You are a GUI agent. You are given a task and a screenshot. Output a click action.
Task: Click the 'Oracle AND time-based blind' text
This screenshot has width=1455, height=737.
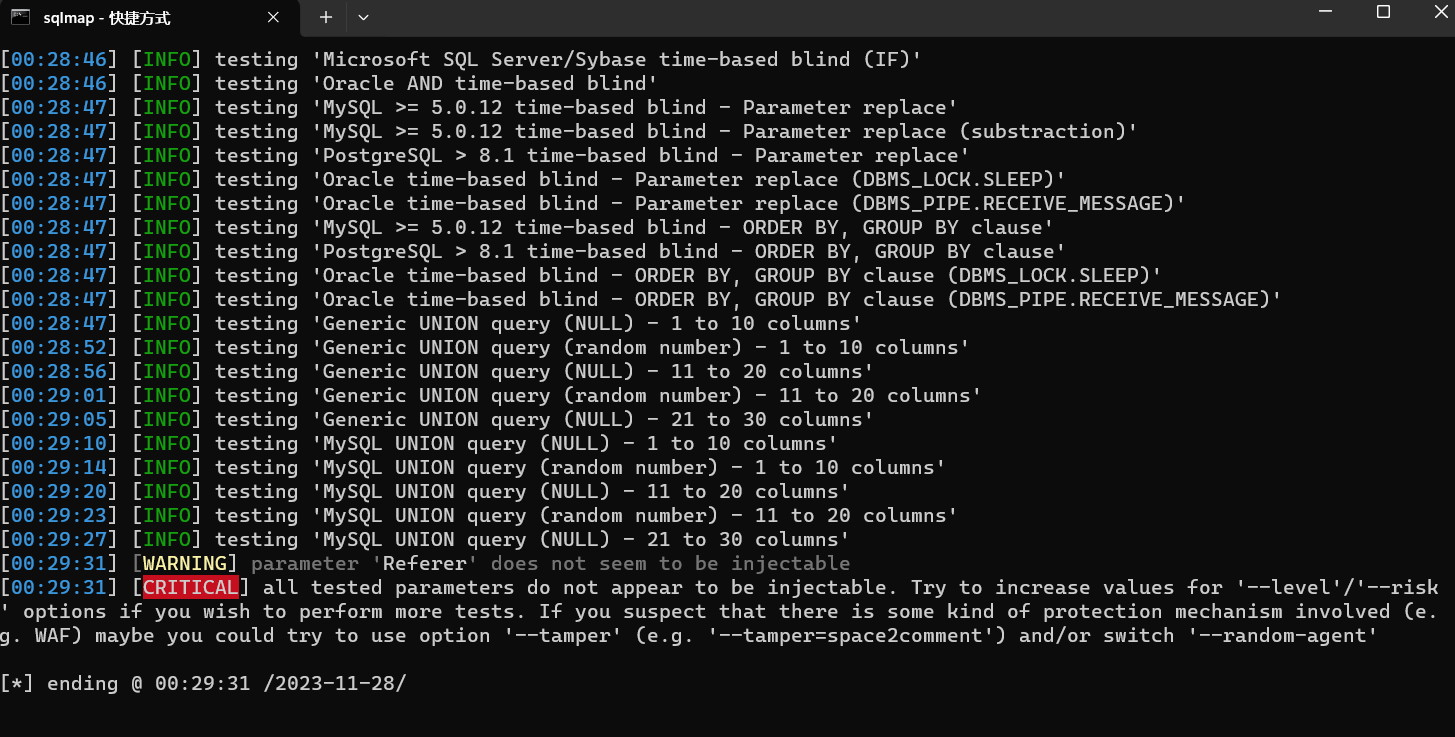coord(484,83)
